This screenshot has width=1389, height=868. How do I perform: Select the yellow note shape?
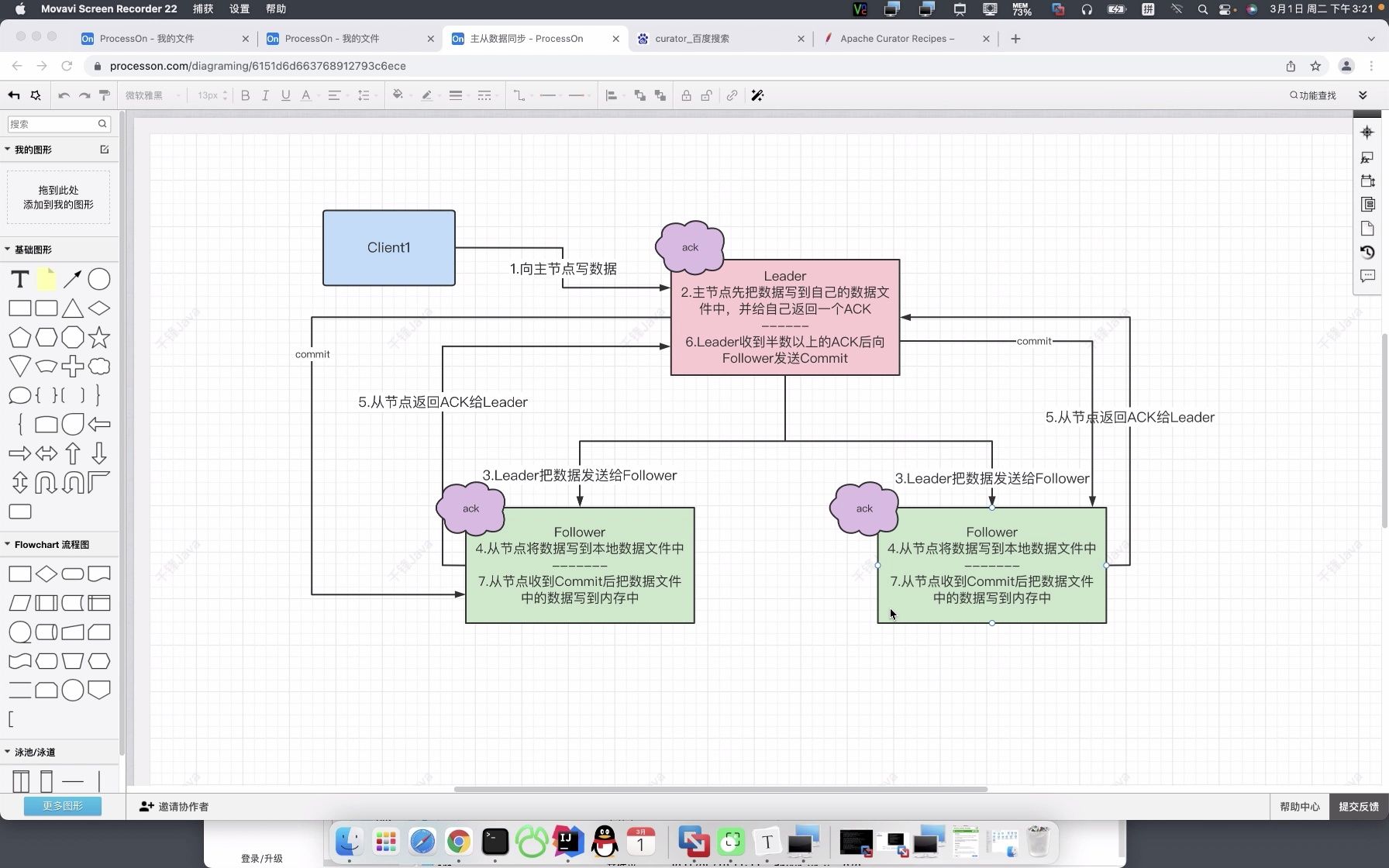tap(47, 279)
